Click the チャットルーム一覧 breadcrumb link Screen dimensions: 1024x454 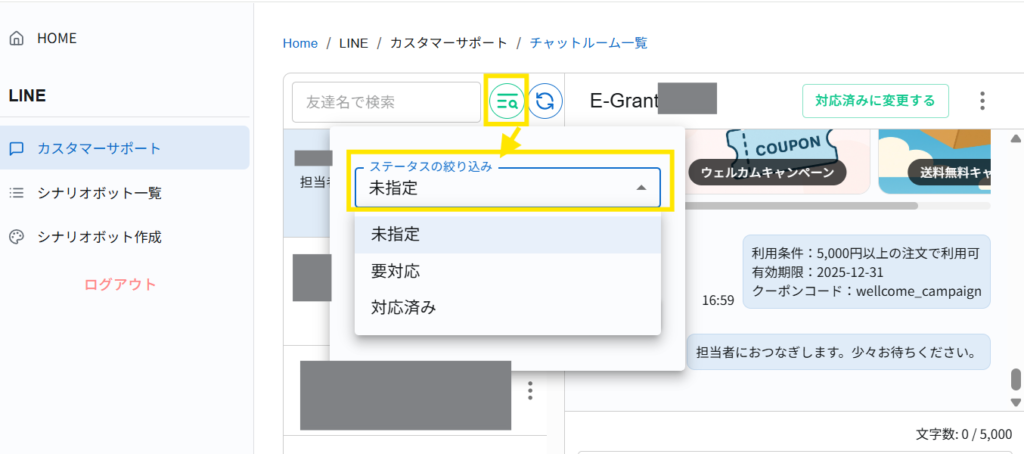(588, 43)
